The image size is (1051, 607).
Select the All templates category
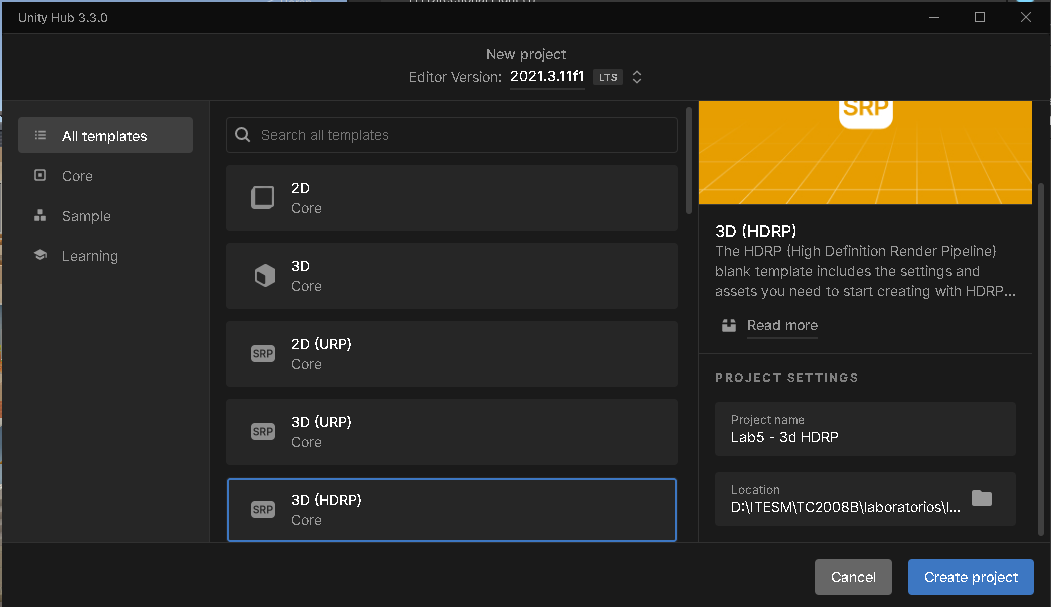(x=105, y=136)
